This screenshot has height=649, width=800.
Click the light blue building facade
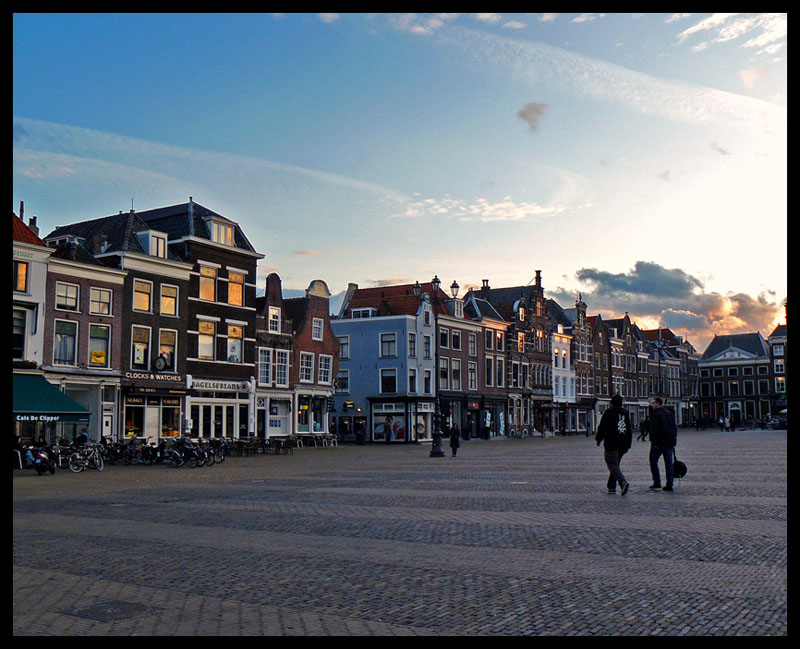(384, 360)
